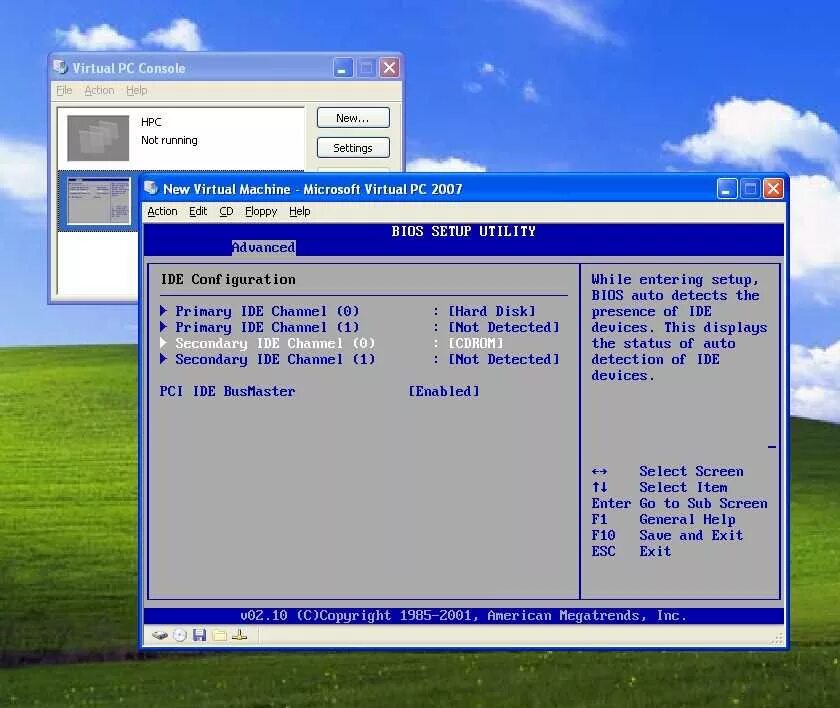Image resolution: width=840 pixels, height=708 pixels.
Task: Click the VM window resize grip
Action: tap(778, 638)
